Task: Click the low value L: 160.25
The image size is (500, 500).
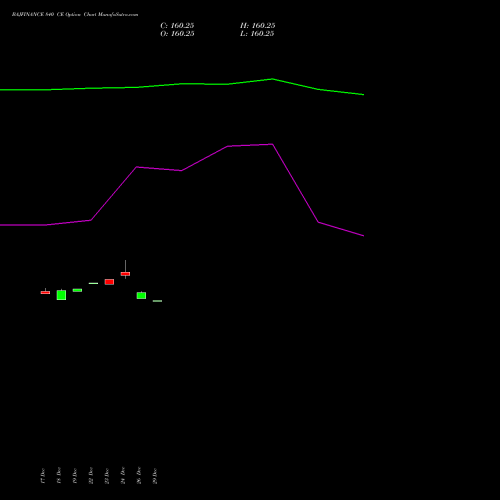Action: click(x=257, y=34)
